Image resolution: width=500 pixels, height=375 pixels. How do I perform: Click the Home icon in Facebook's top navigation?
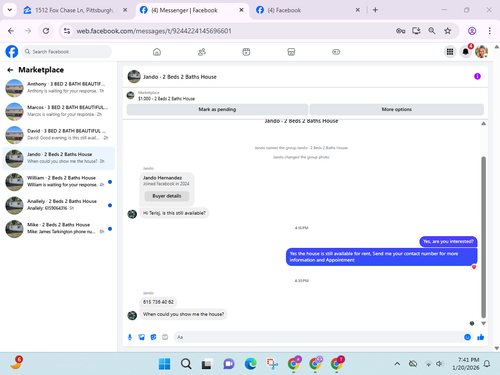click(x=157, y=52)
